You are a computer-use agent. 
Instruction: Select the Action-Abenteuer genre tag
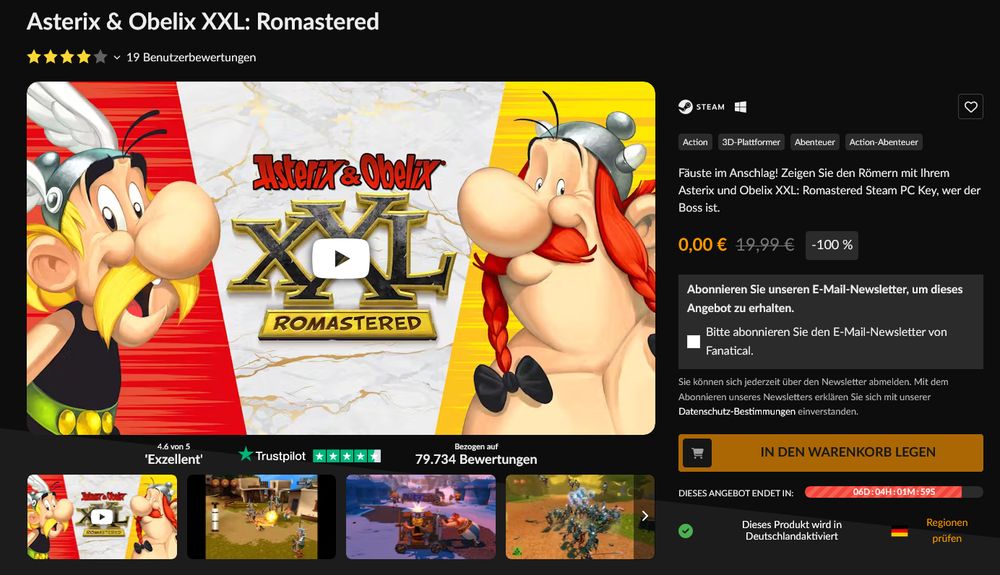tap(883, 142)
